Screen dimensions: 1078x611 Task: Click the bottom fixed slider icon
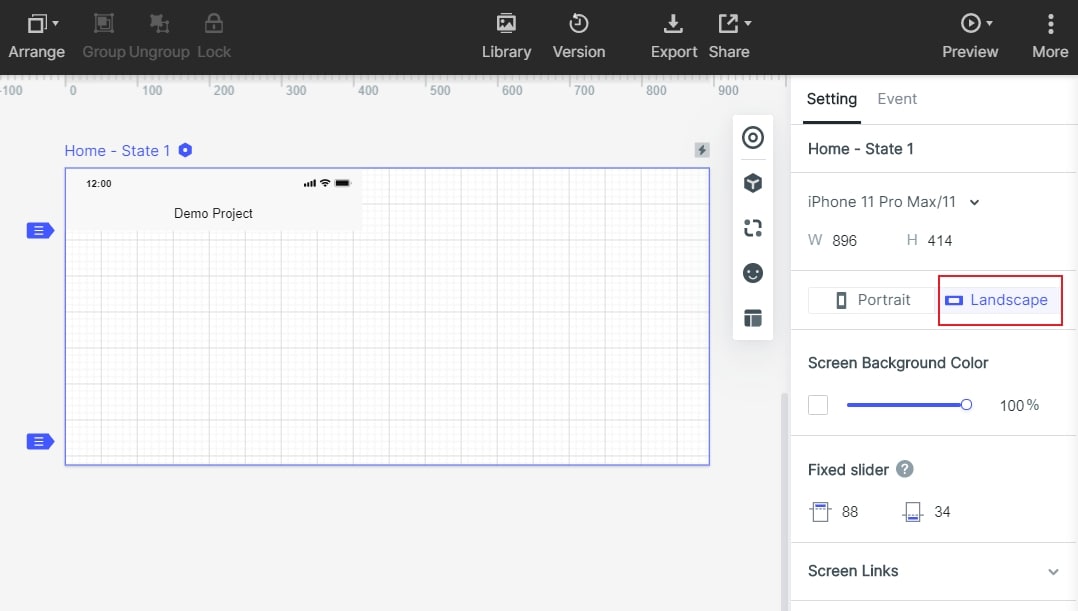pyautogui.click(x=912, y=511)
